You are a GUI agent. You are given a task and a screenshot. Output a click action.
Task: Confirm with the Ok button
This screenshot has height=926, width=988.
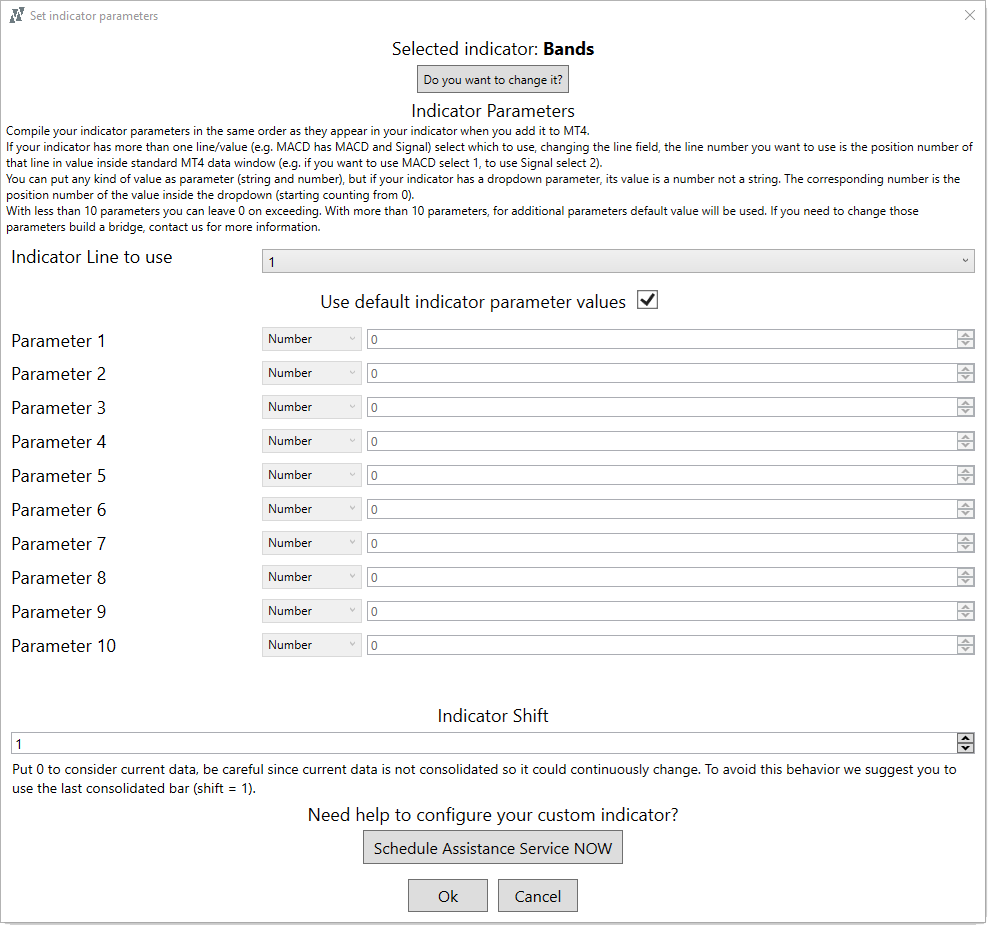click(x=448, y=896)
